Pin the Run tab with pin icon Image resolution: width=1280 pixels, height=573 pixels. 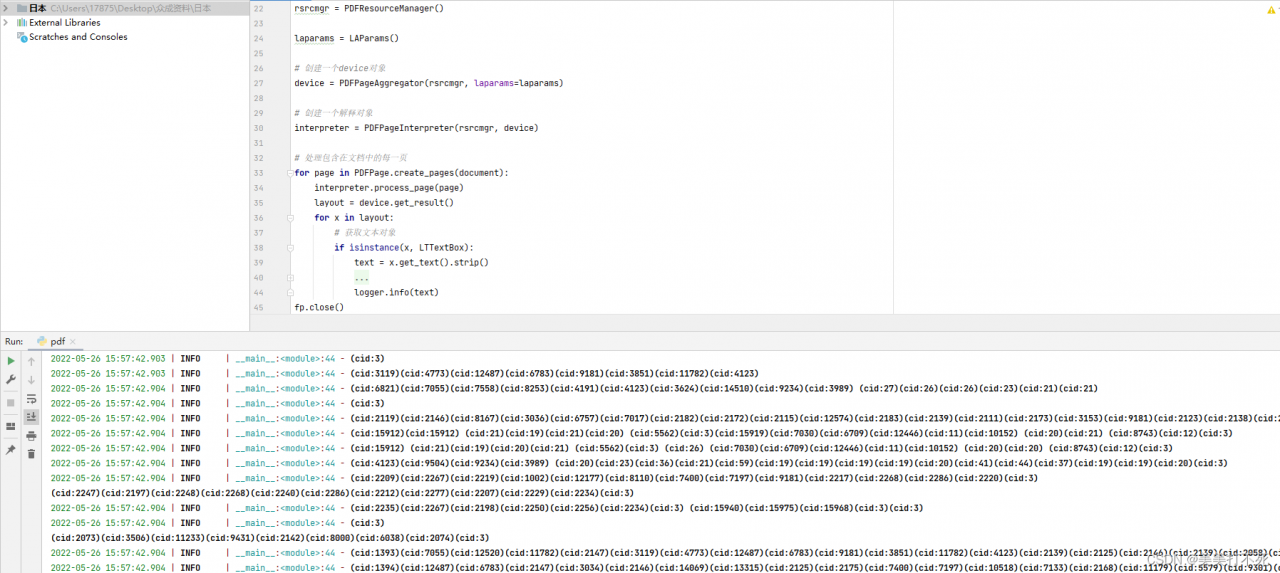tap(11, 450)
